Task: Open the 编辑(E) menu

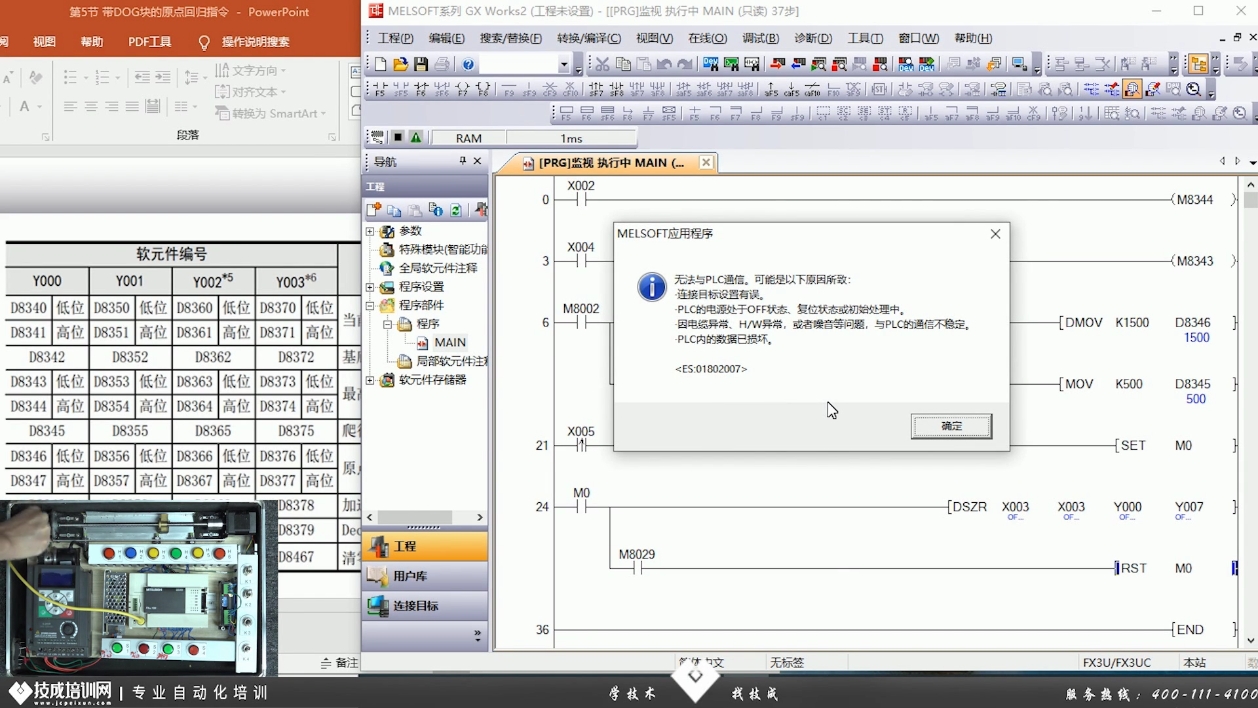Action: [x=446, y=38]
